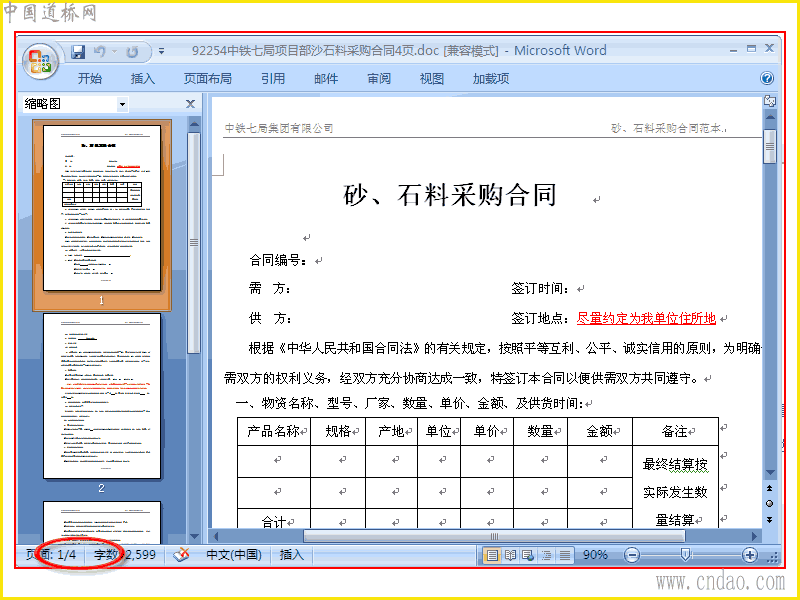Screen dimensions: 800x600
Task: Switch to Draft view button
Action: [564, 555]
